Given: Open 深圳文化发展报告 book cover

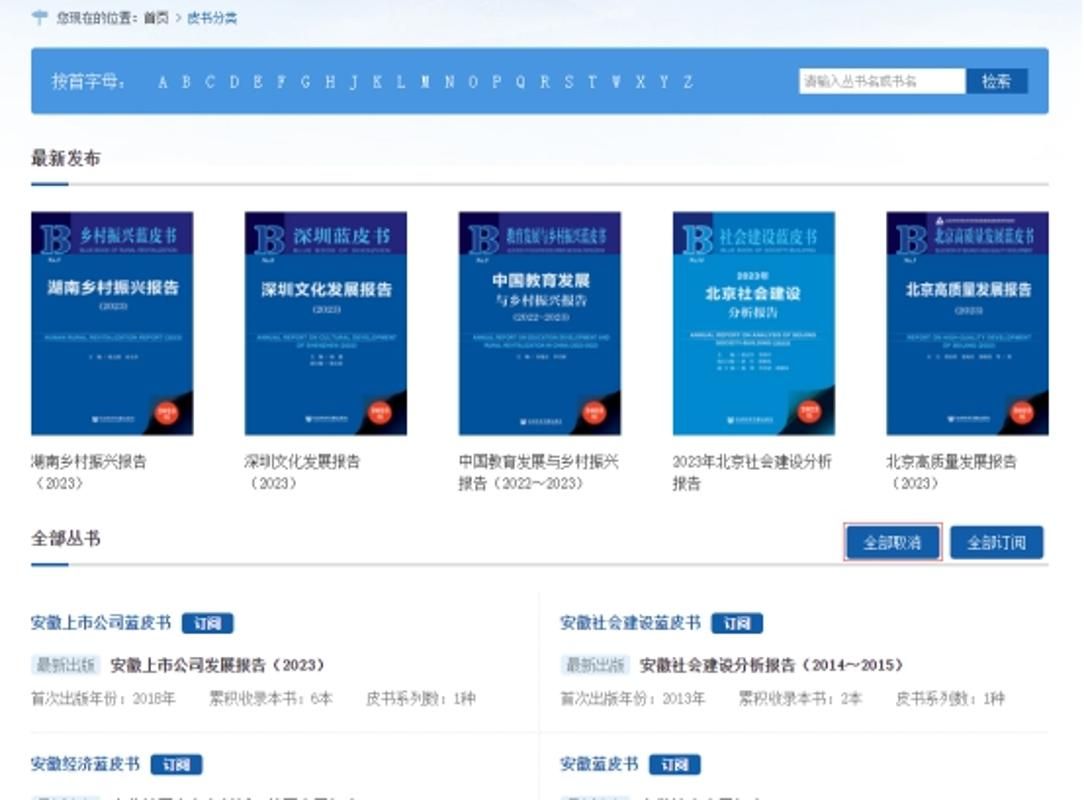Looking at the screenshot, I should [326, 323].
